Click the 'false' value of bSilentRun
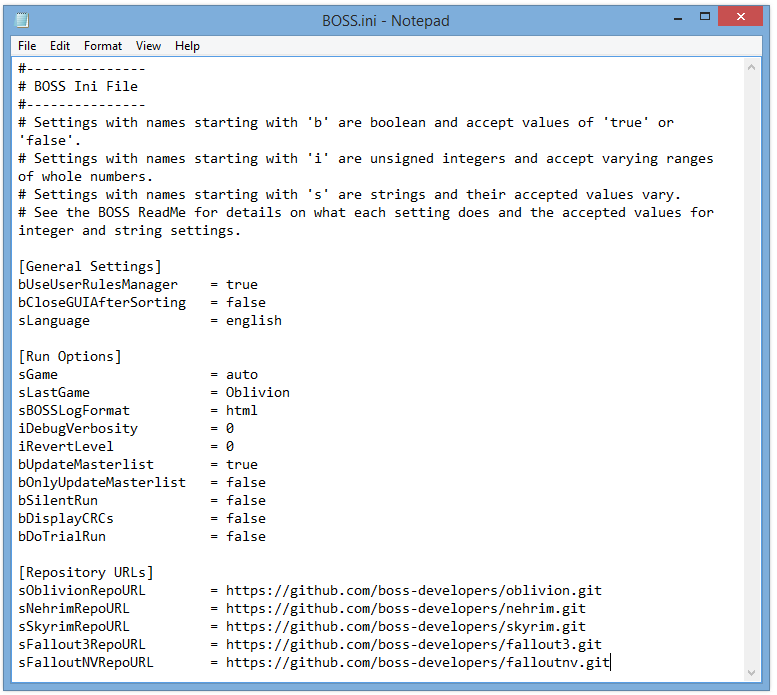Image resolution: width=777 pixels, height=695 pixels. [246, 500]
